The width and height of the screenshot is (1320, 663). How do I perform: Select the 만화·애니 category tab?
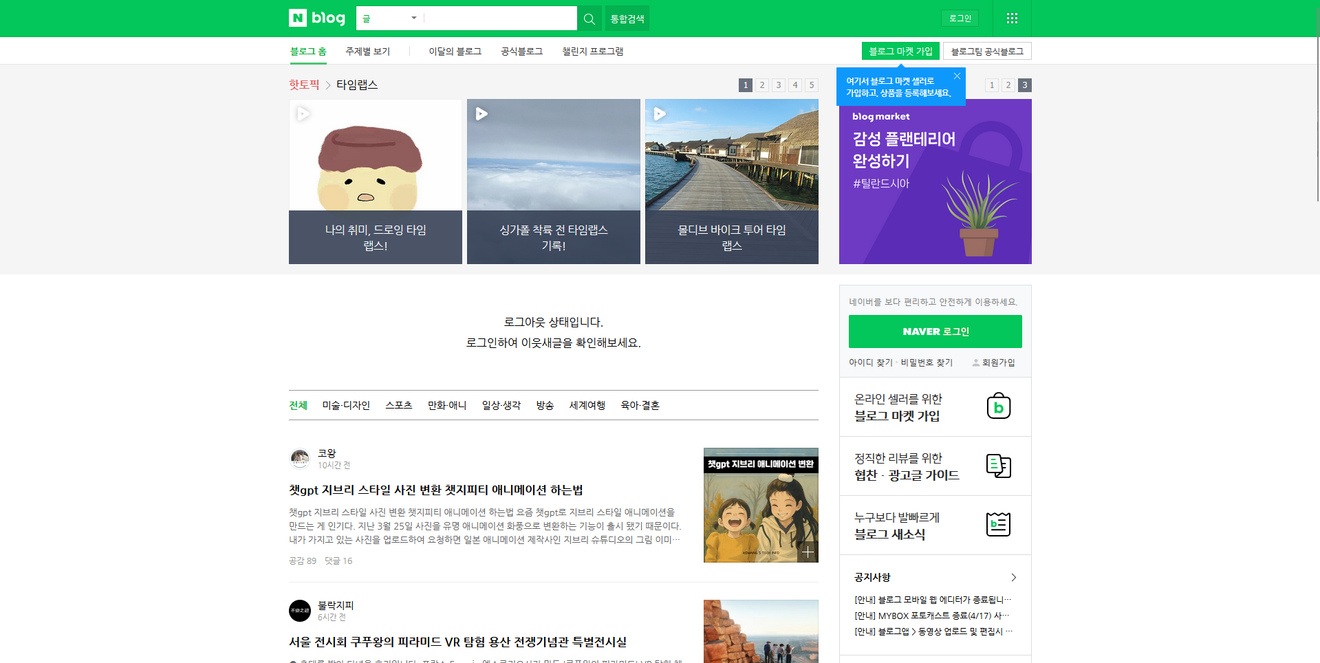[447, 405]
